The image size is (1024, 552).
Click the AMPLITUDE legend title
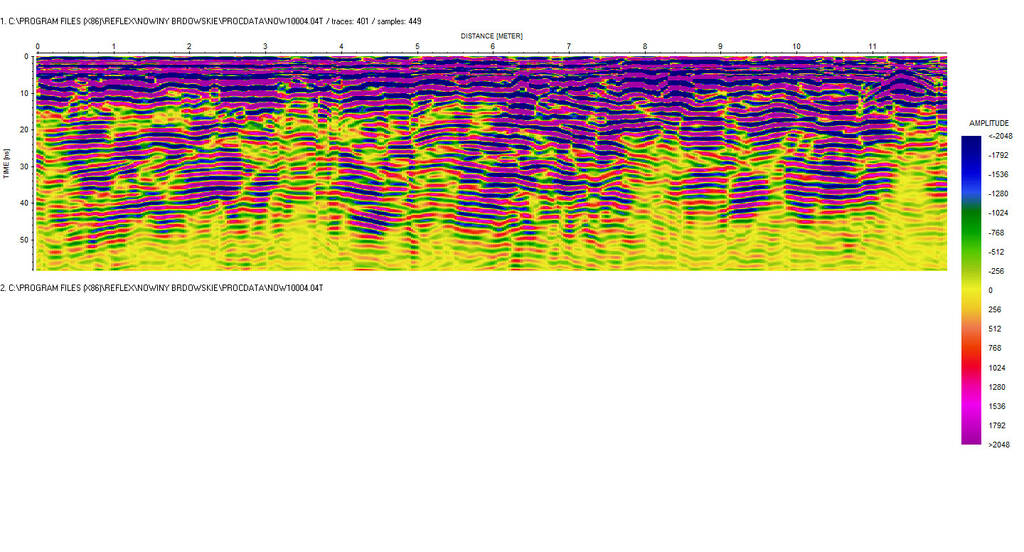pyautogui.click(x=988, y=123)
